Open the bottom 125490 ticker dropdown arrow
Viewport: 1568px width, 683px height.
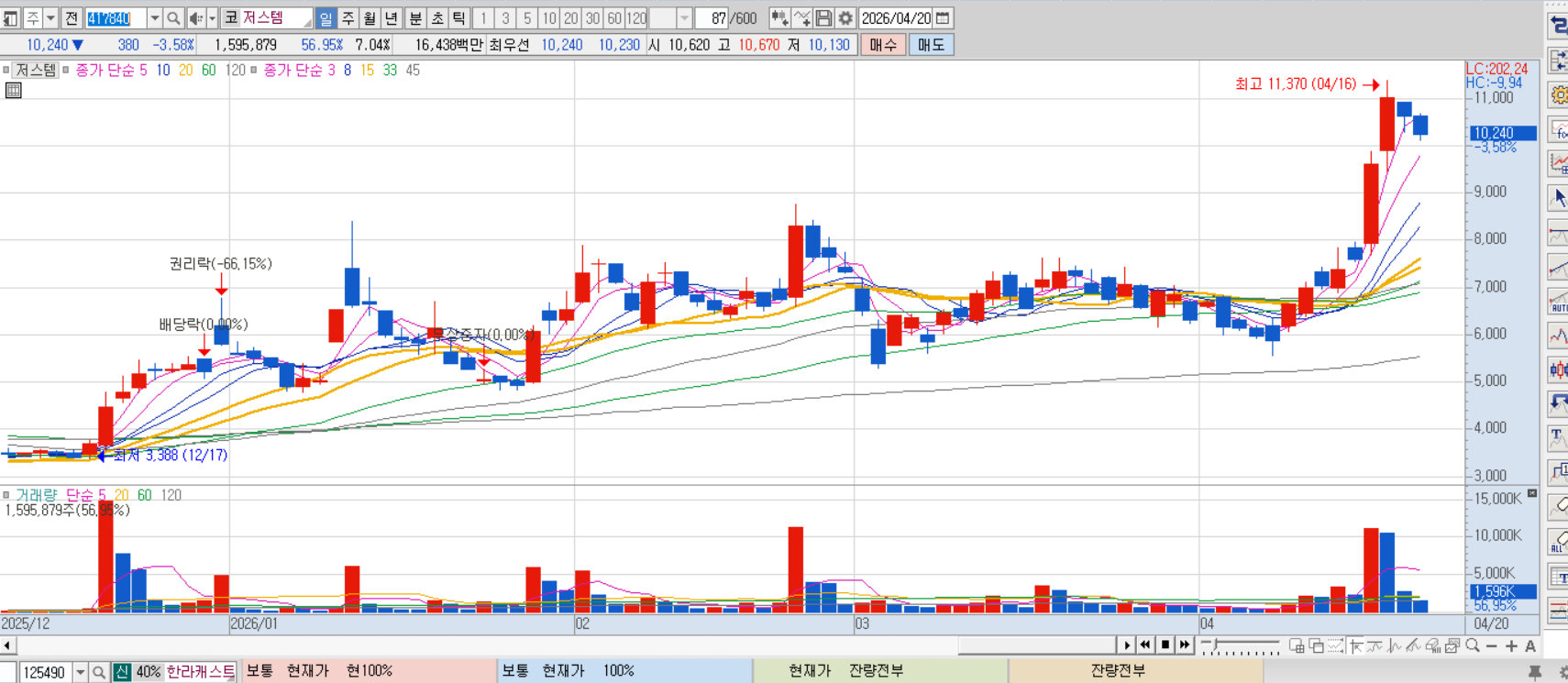tap(80, 672)
